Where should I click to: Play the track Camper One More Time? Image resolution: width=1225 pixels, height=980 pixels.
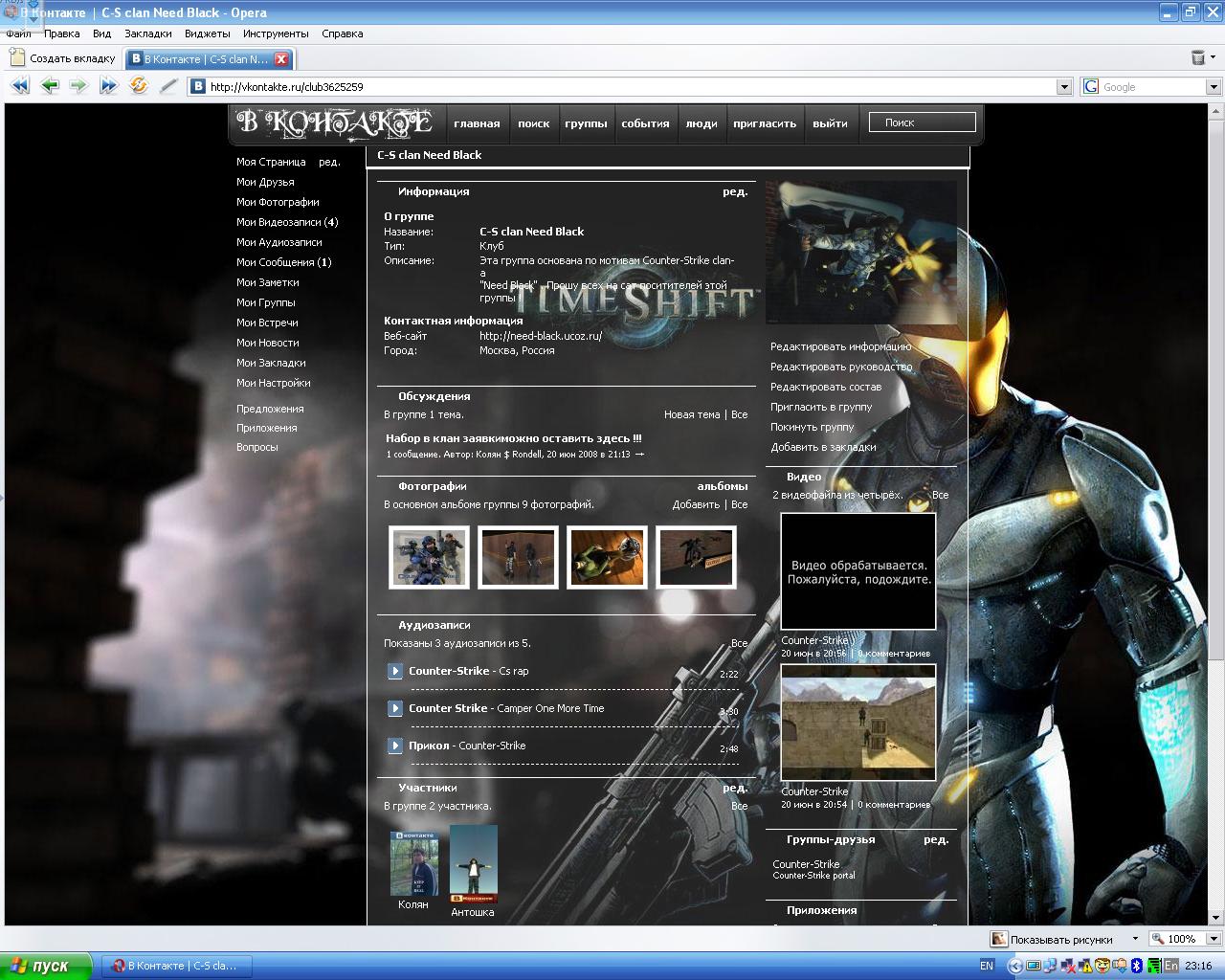click(x=394, y=708)
